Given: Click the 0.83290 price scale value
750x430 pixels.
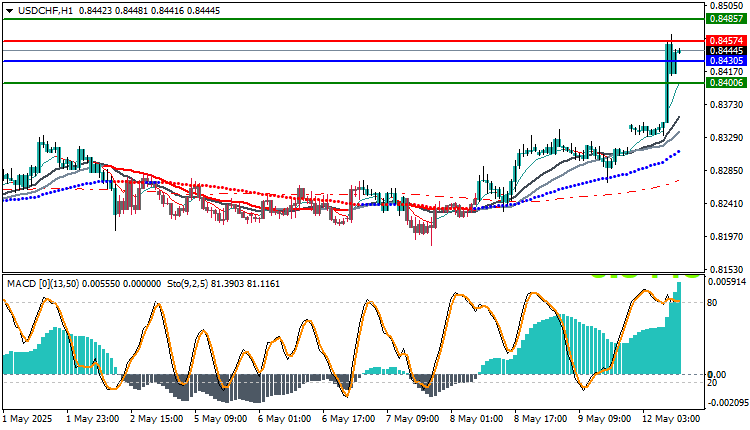Looking at the screenshot, I should (727, 138).
